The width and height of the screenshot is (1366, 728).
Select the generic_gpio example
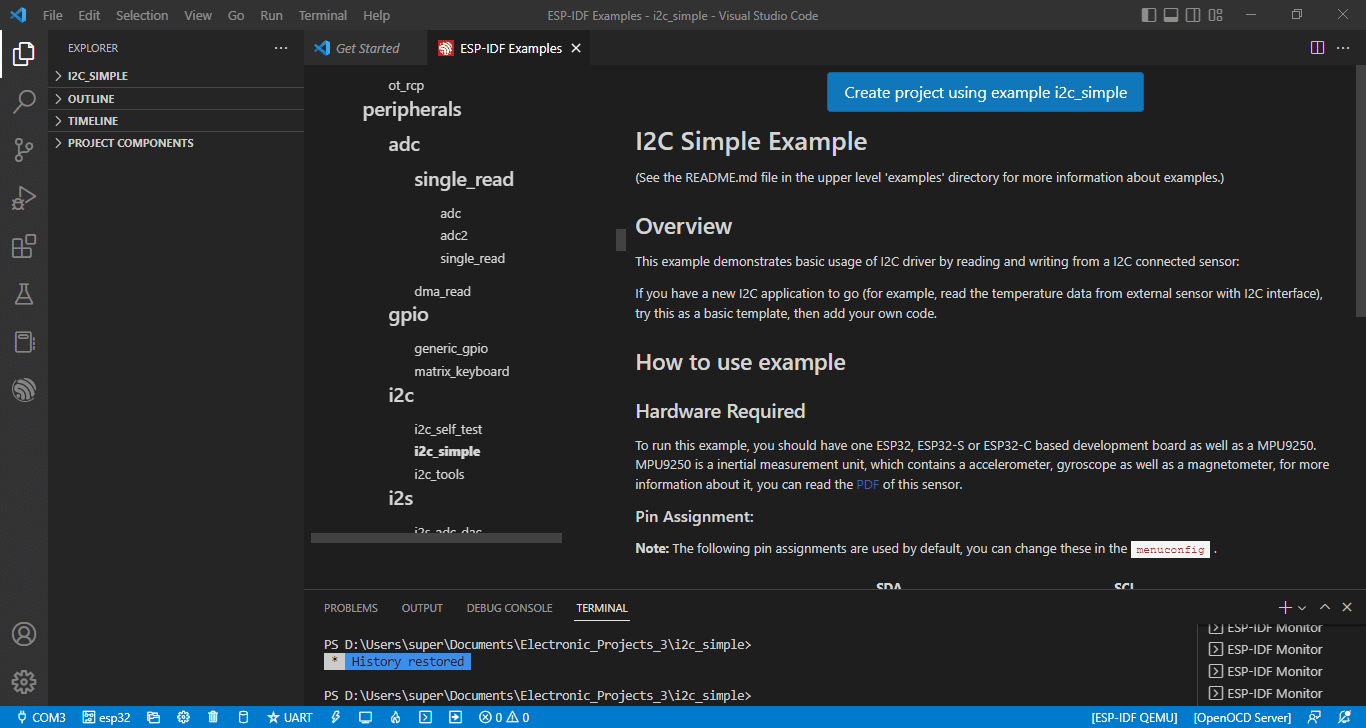coord(451,348)
